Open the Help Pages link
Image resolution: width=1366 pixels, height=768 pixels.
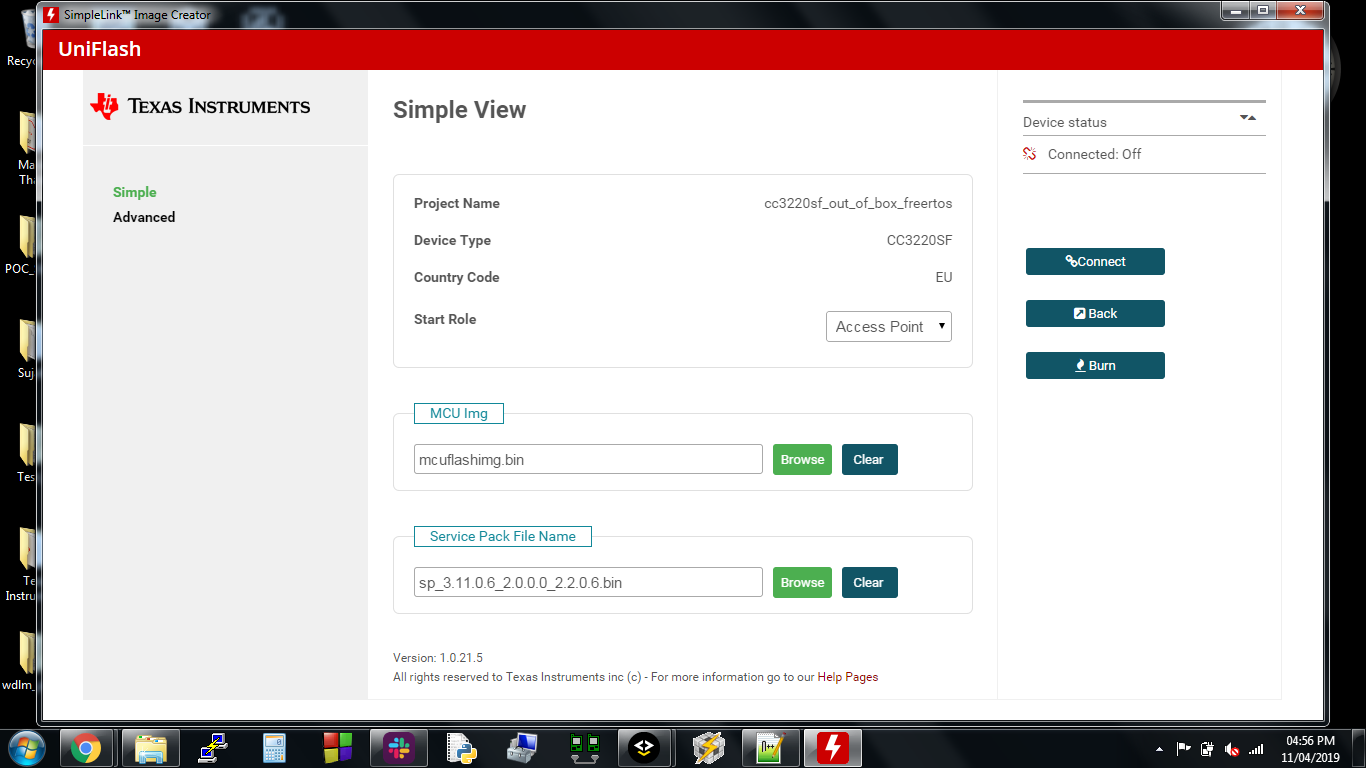848,677
